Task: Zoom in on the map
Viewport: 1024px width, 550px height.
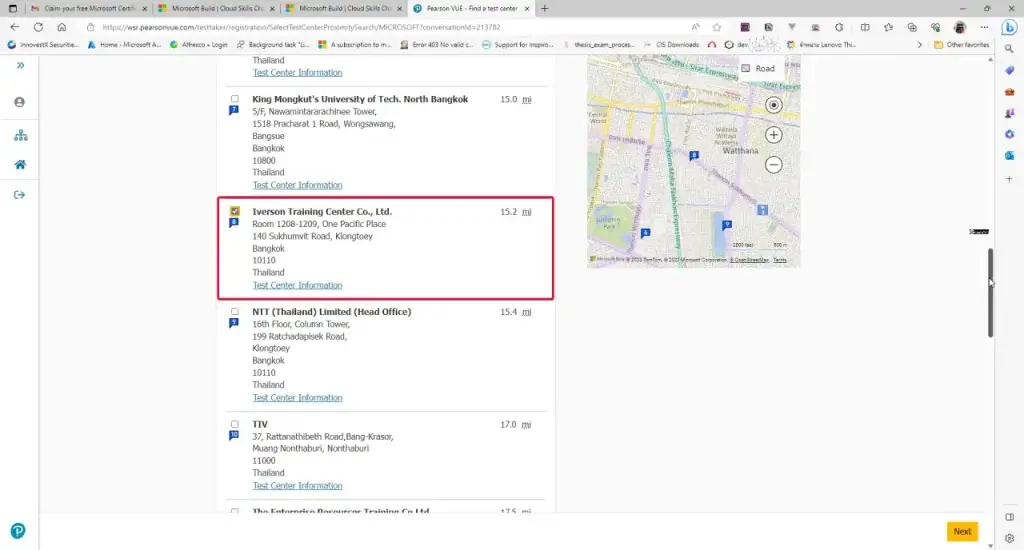Action: click(x=773, y=135)
